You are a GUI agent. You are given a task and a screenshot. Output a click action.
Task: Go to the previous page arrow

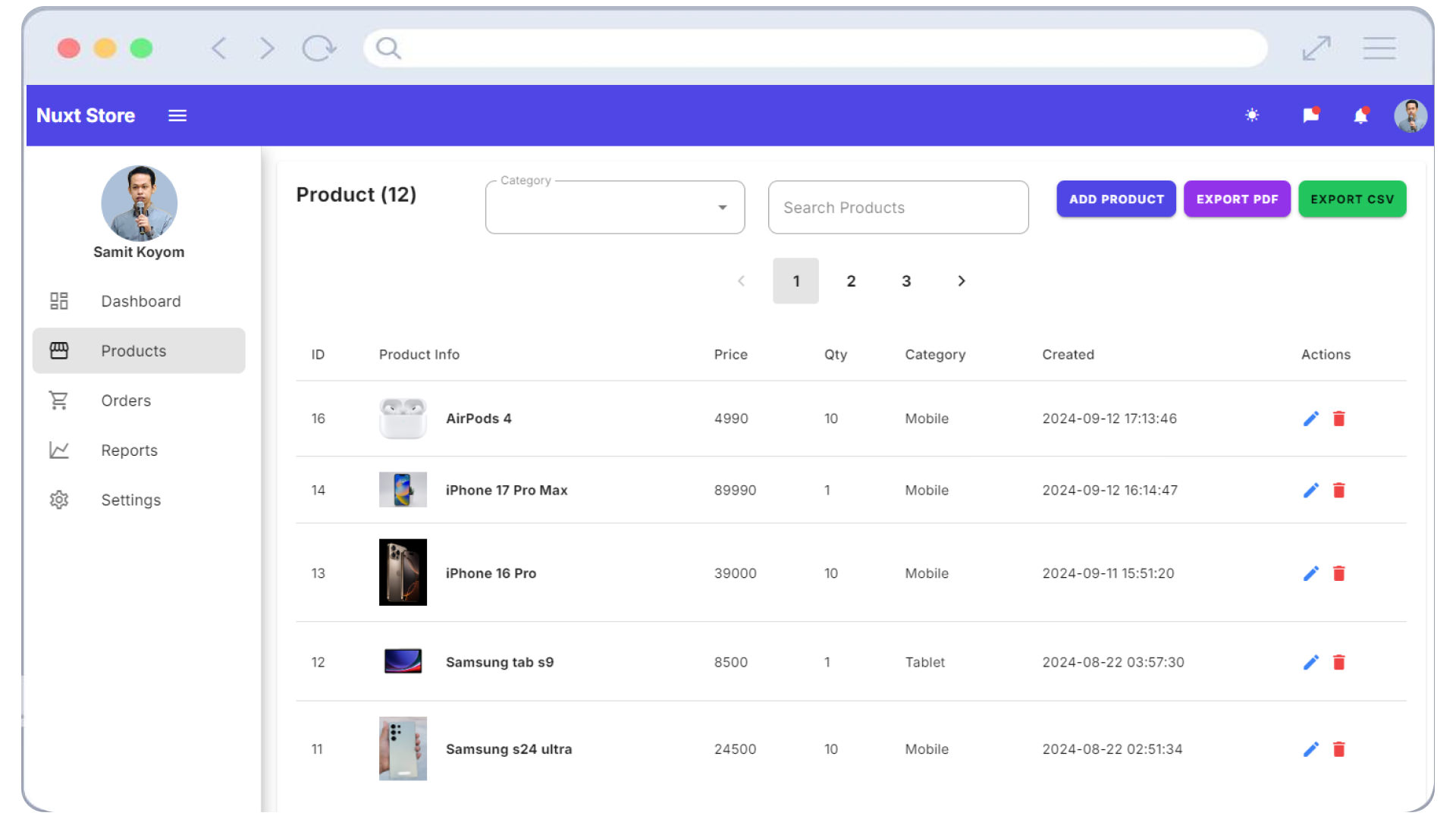741,281
